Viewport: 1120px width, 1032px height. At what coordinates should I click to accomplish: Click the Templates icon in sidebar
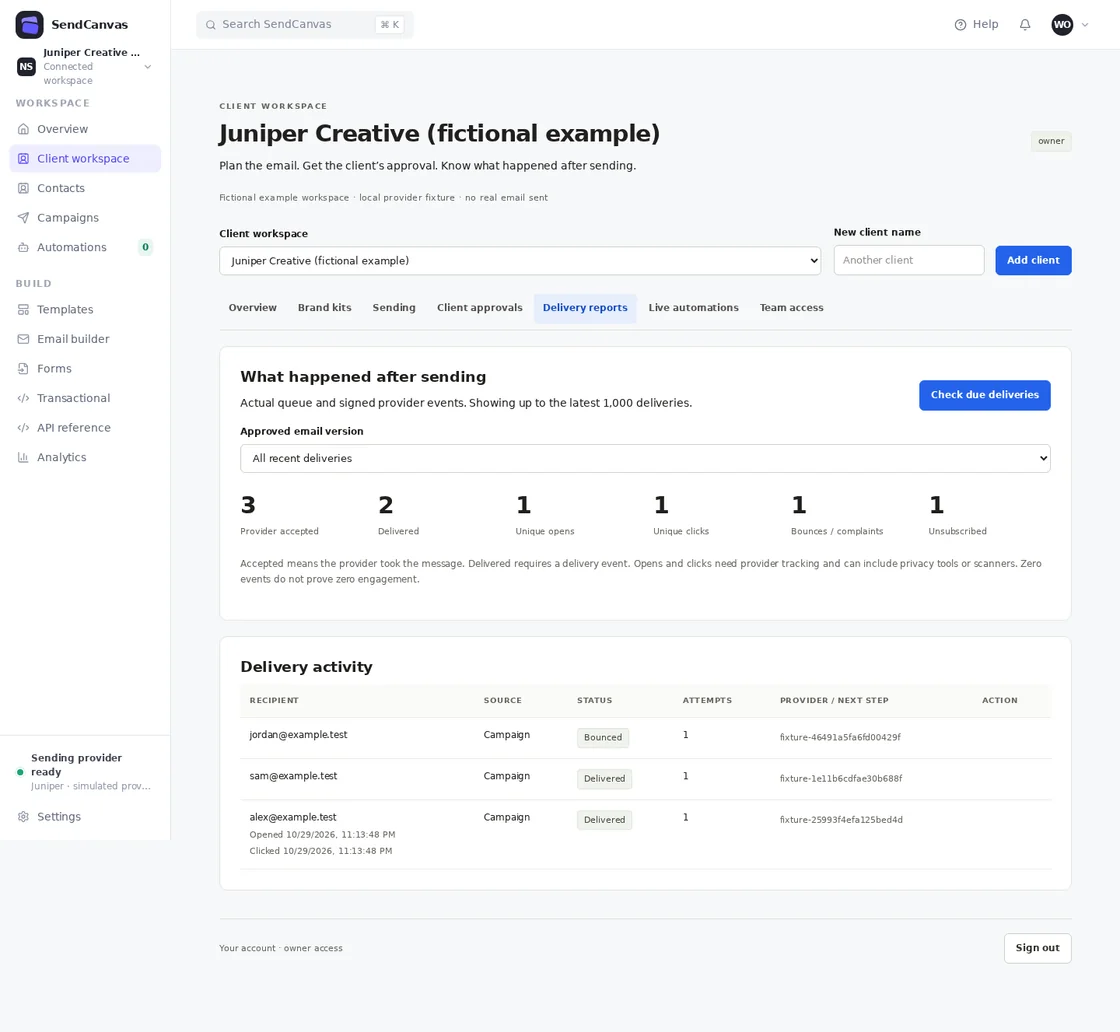[x=24, y=309]
